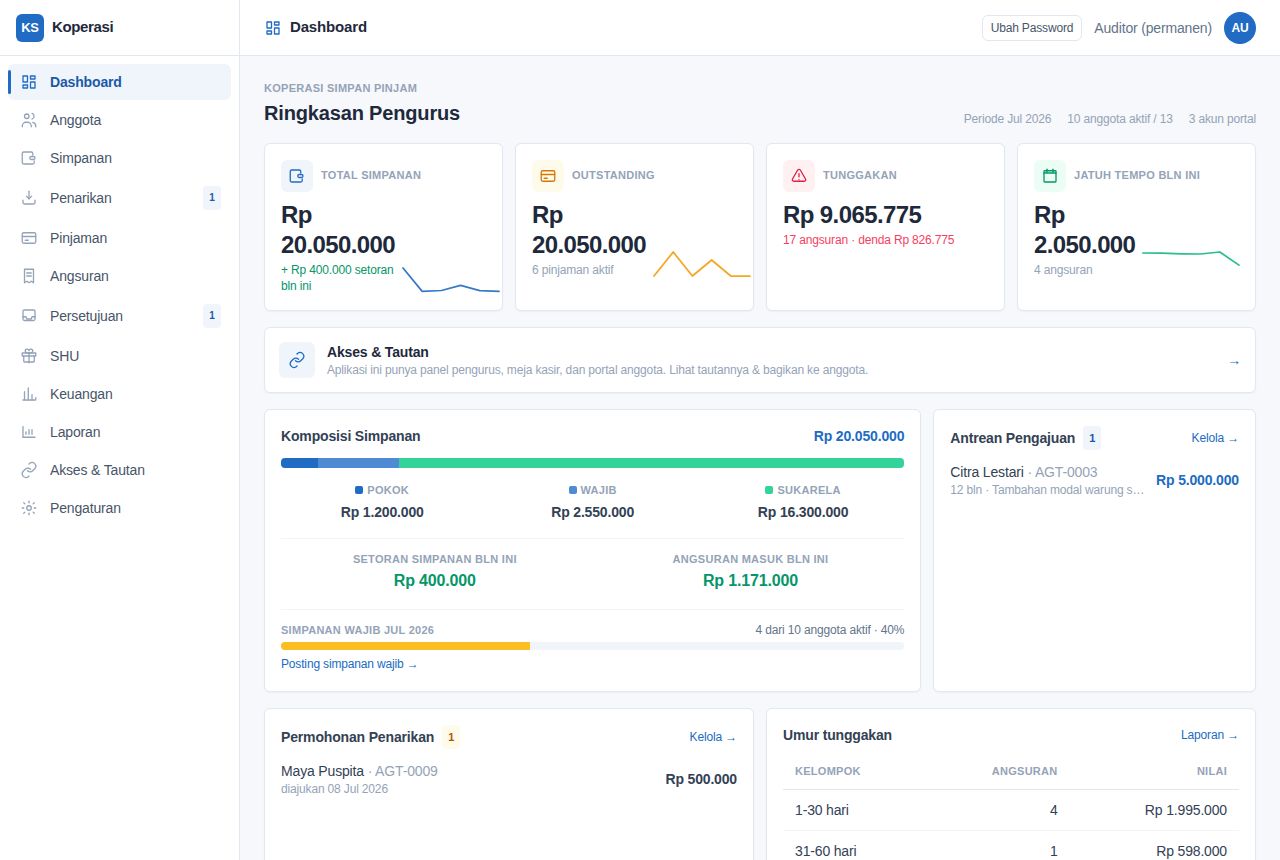Click the KS Koperasi logo icon
Screen dimensions: 1280x860
coord(30,28)
